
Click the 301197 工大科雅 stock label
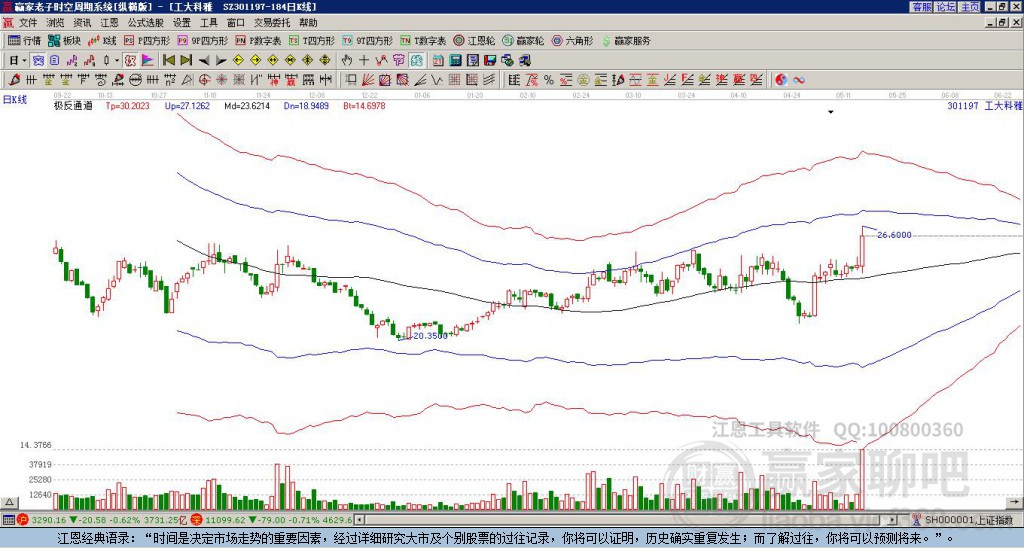point(983,105)
